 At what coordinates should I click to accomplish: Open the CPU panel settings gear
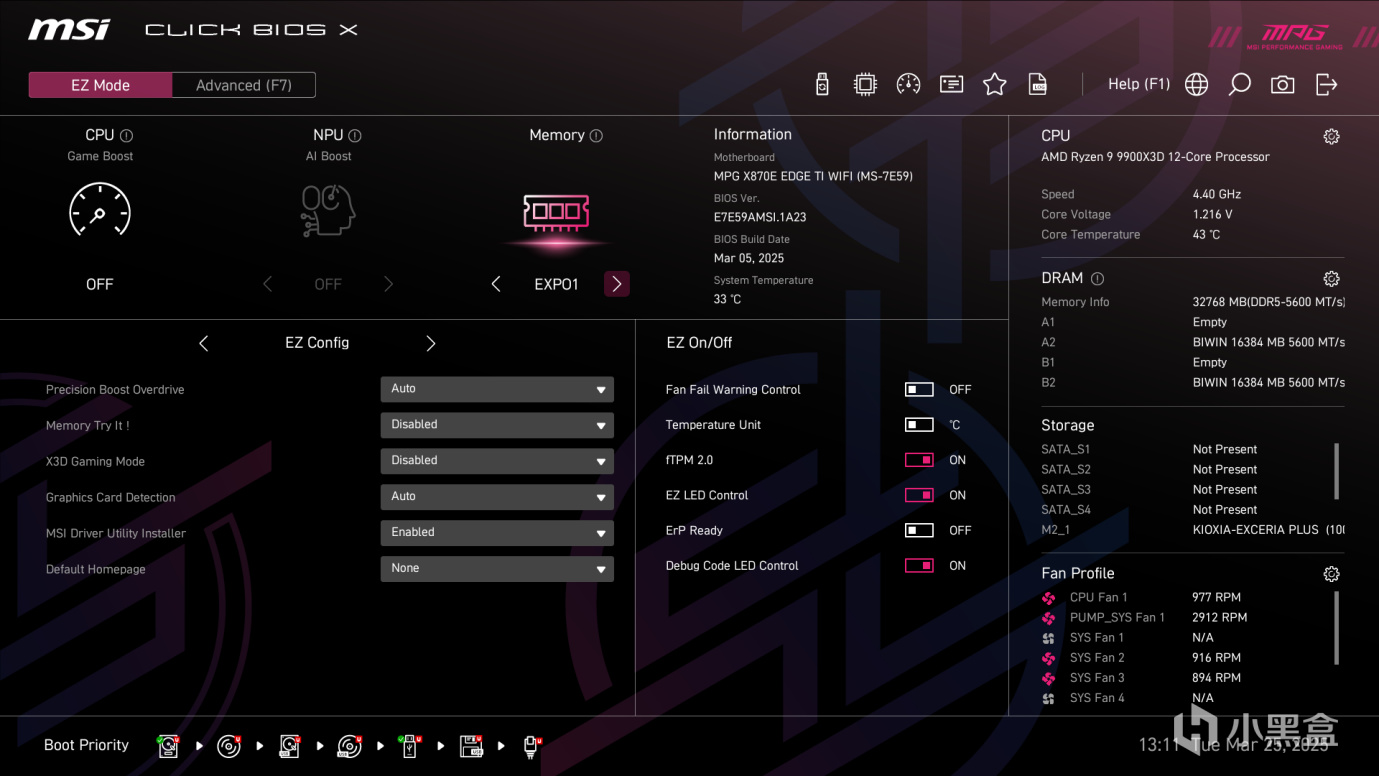(x=1331, y=137)
